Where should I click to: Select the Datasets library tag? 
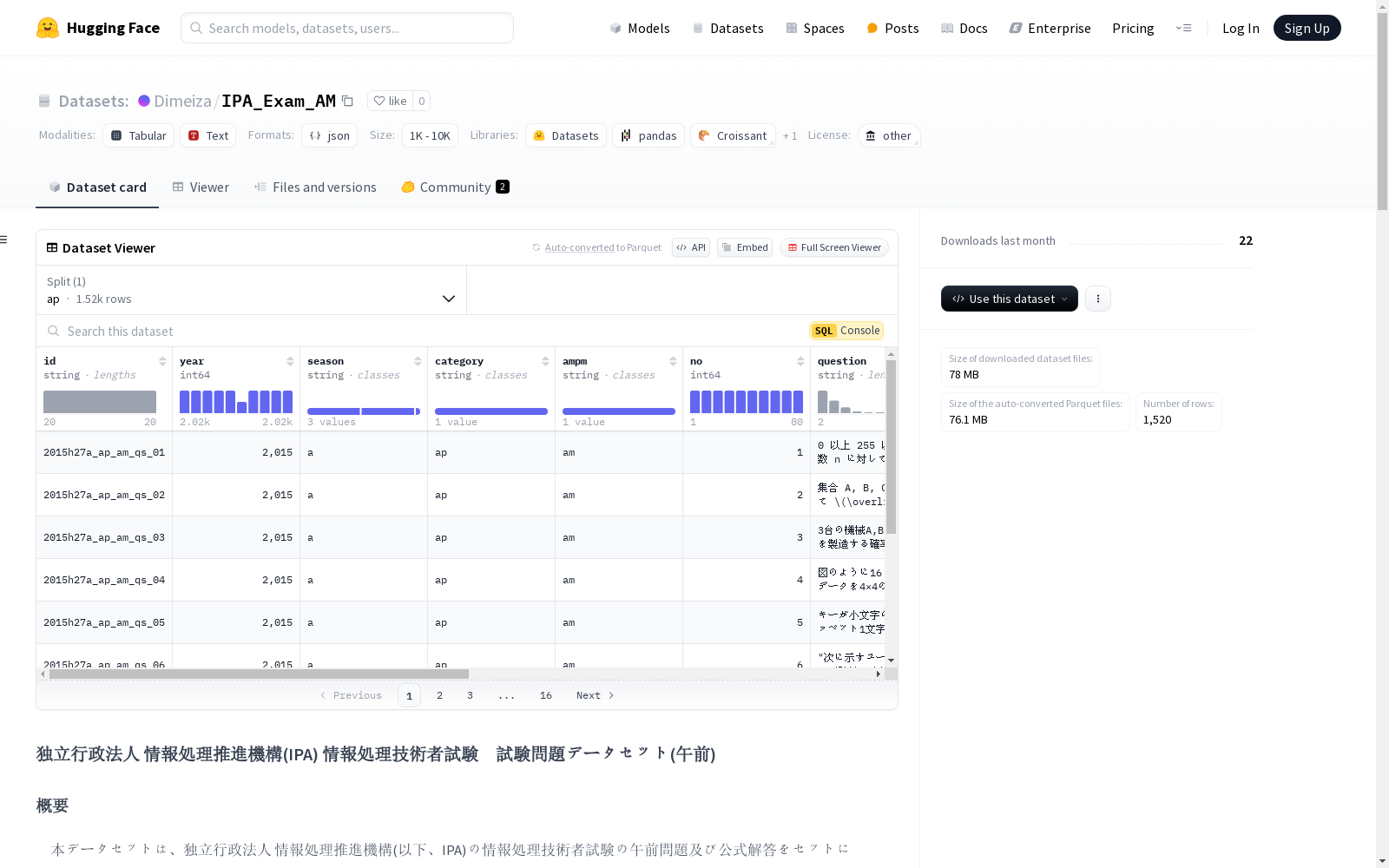tap(565, 135)
